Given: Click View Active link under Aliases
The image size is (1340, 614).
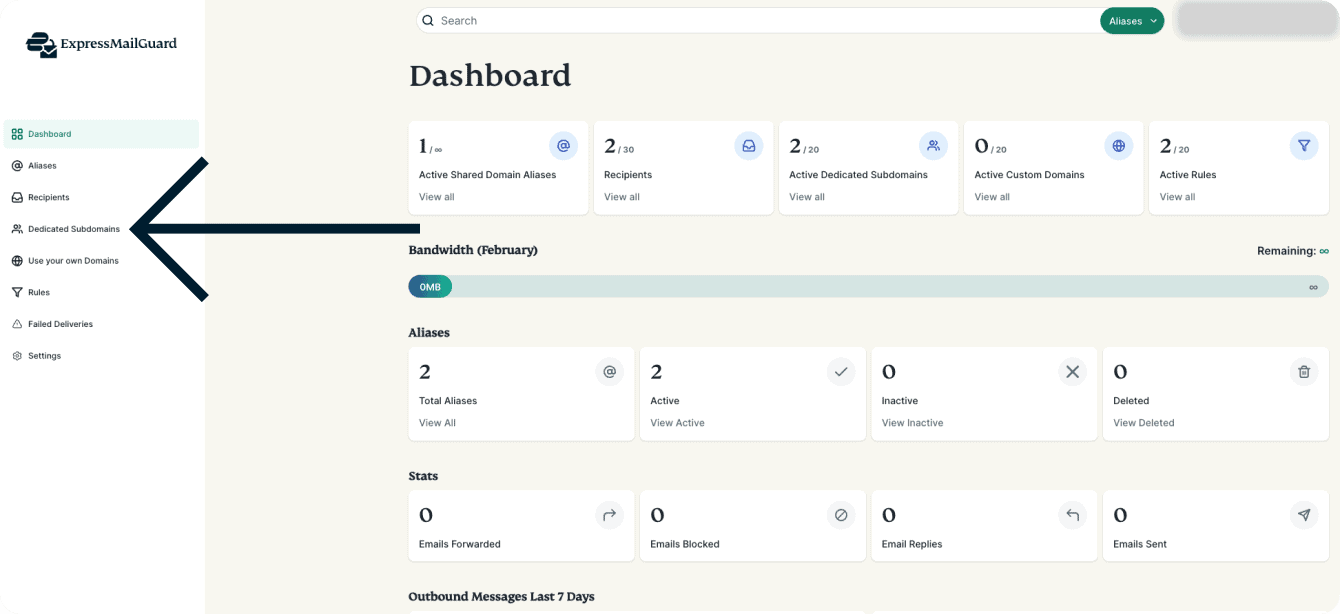Looking at the screenshot, I should click(x=677, y=423).
